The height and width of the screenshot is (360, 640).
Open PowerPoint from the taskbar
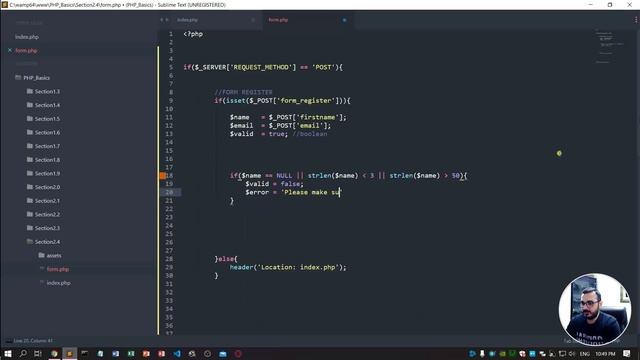point(146,353)
